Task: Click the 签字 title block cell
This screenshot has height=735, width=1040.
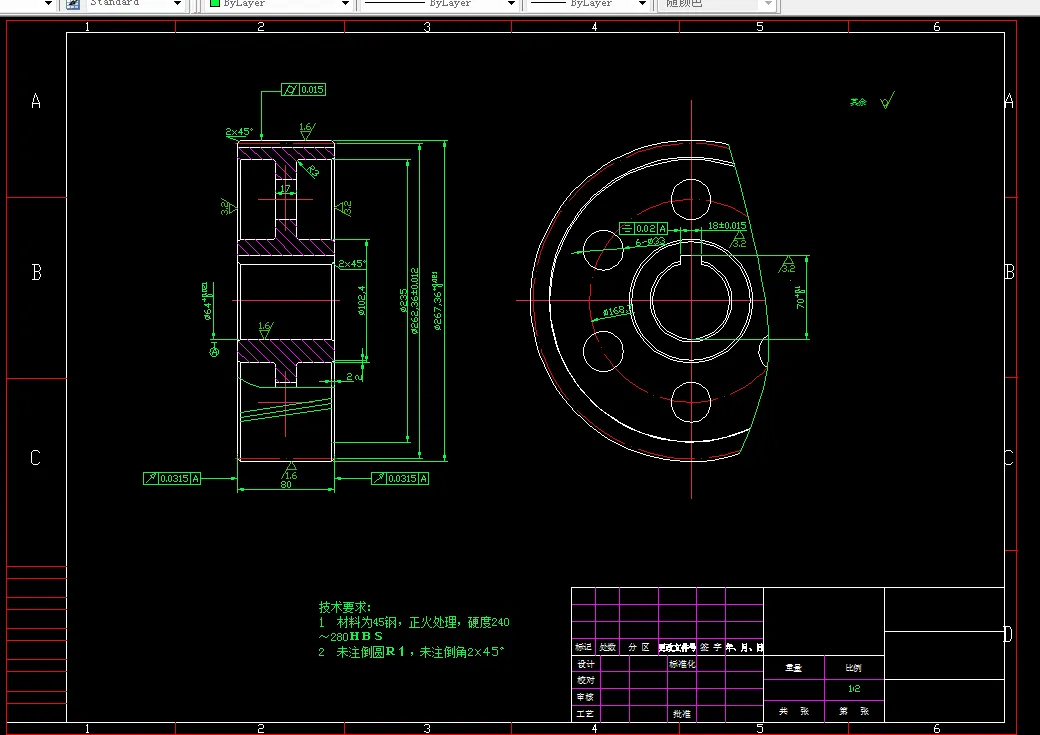Action: [711, 647]
